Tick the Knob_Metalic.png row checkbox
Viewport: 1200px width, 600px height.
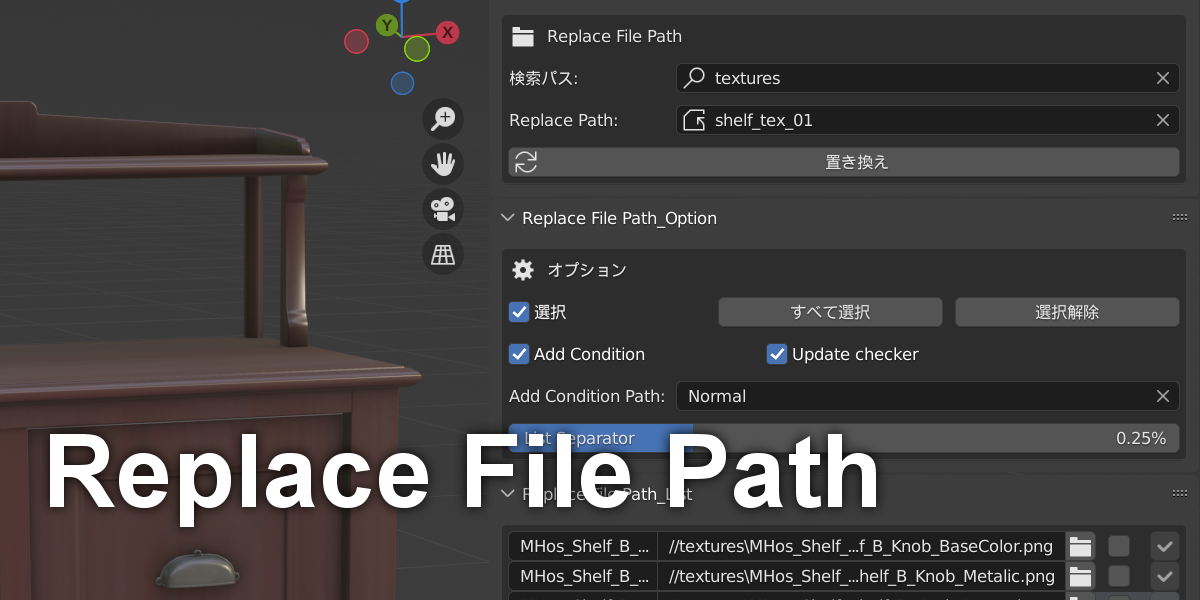pyautogui.click(x=1119, y=576)
